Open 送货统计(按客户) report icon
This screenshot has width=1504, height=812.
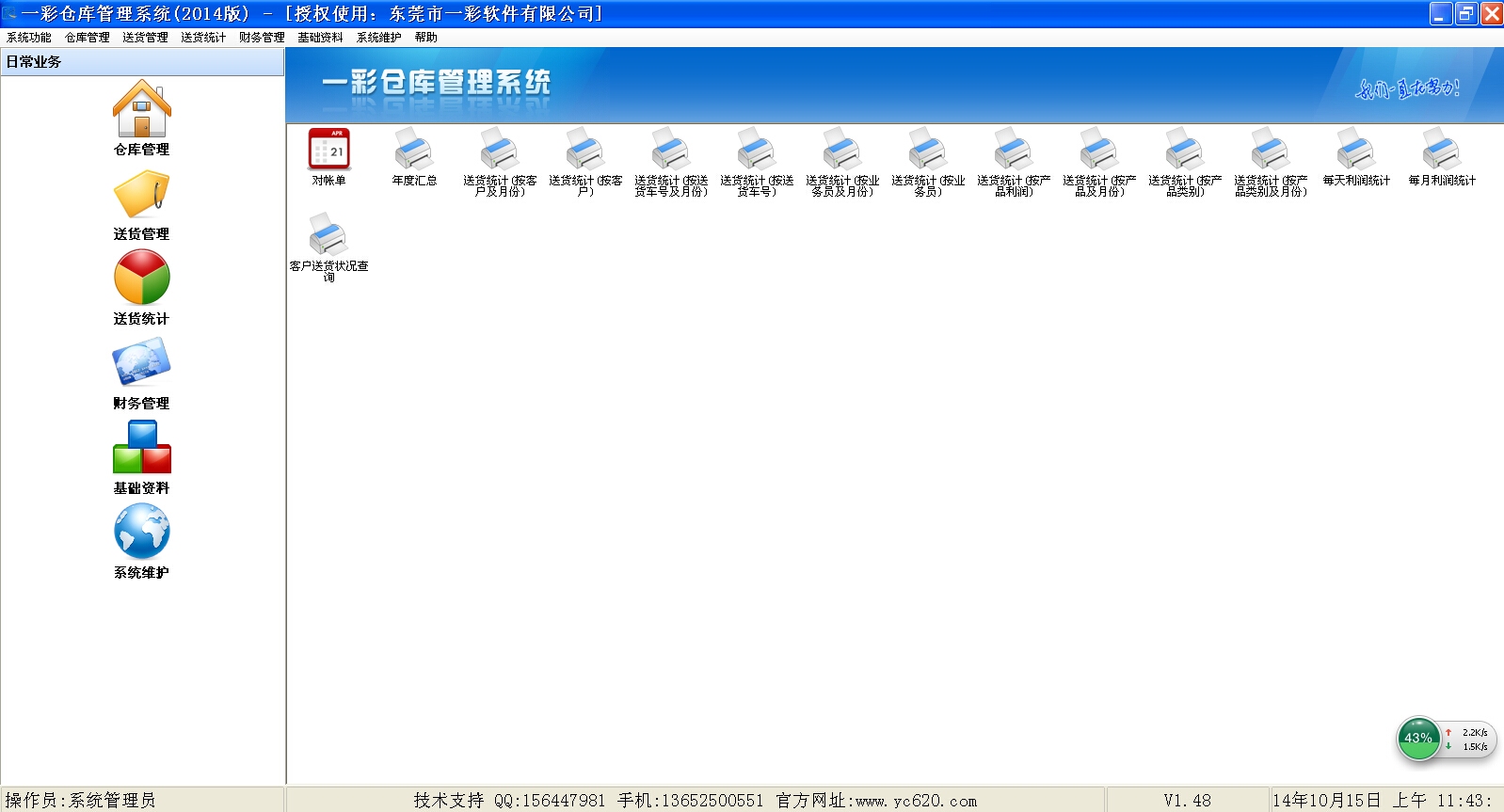[585, 150]
